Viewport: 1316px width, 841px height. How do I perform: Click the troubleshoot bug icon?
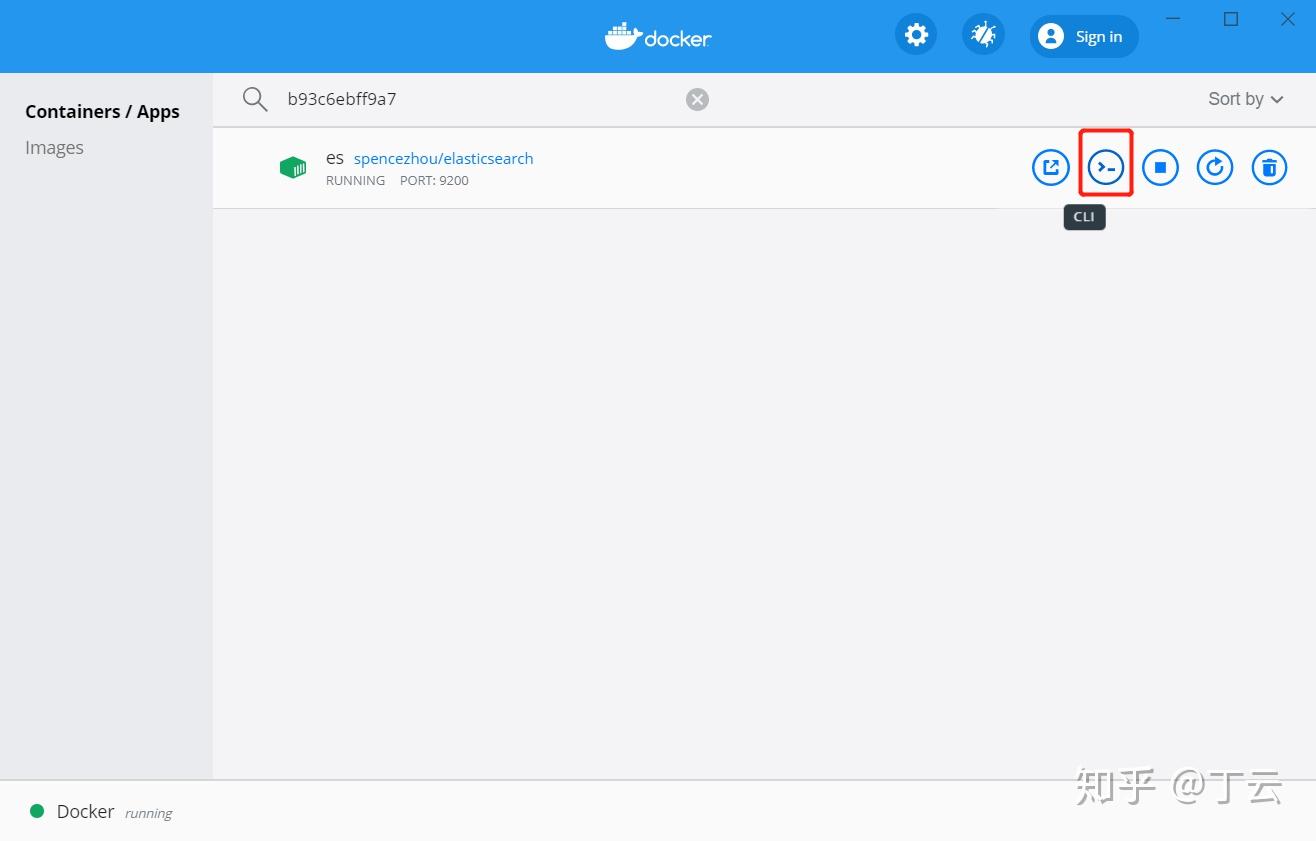pos(983,33)
